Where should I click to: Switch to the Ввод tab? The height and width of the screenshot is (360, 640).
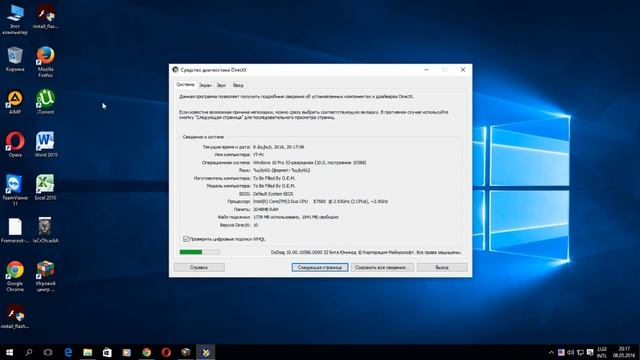(238, 85)
